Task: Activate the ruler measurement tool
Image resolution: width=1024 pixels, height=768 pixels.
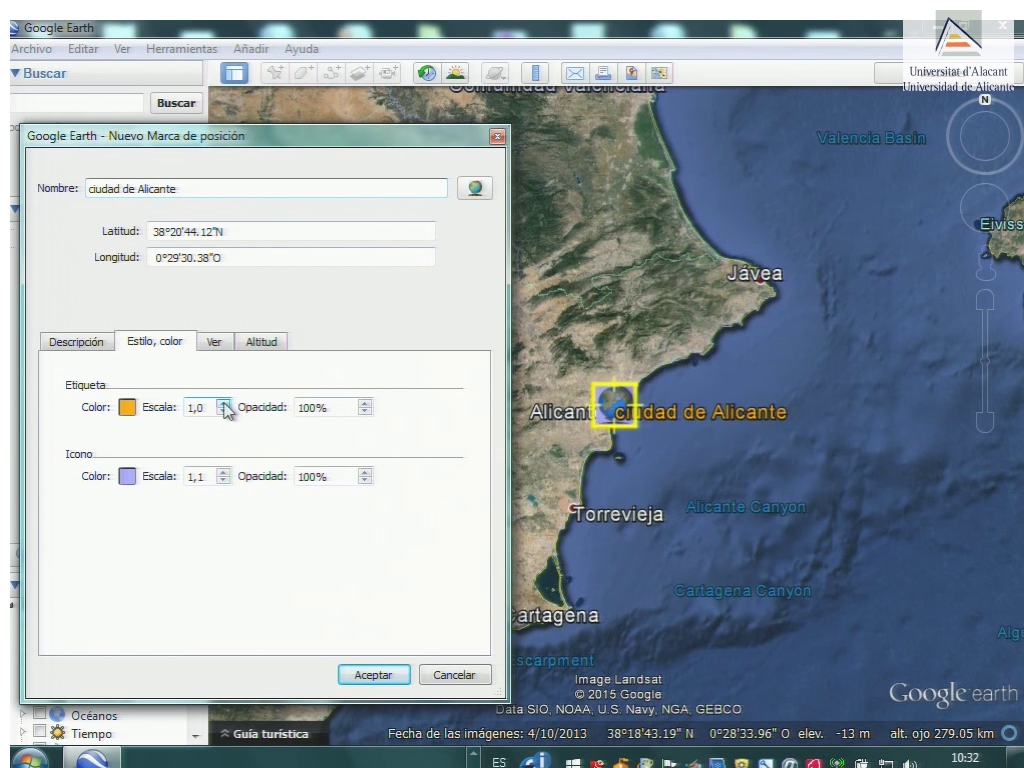Action: point(536,73)
